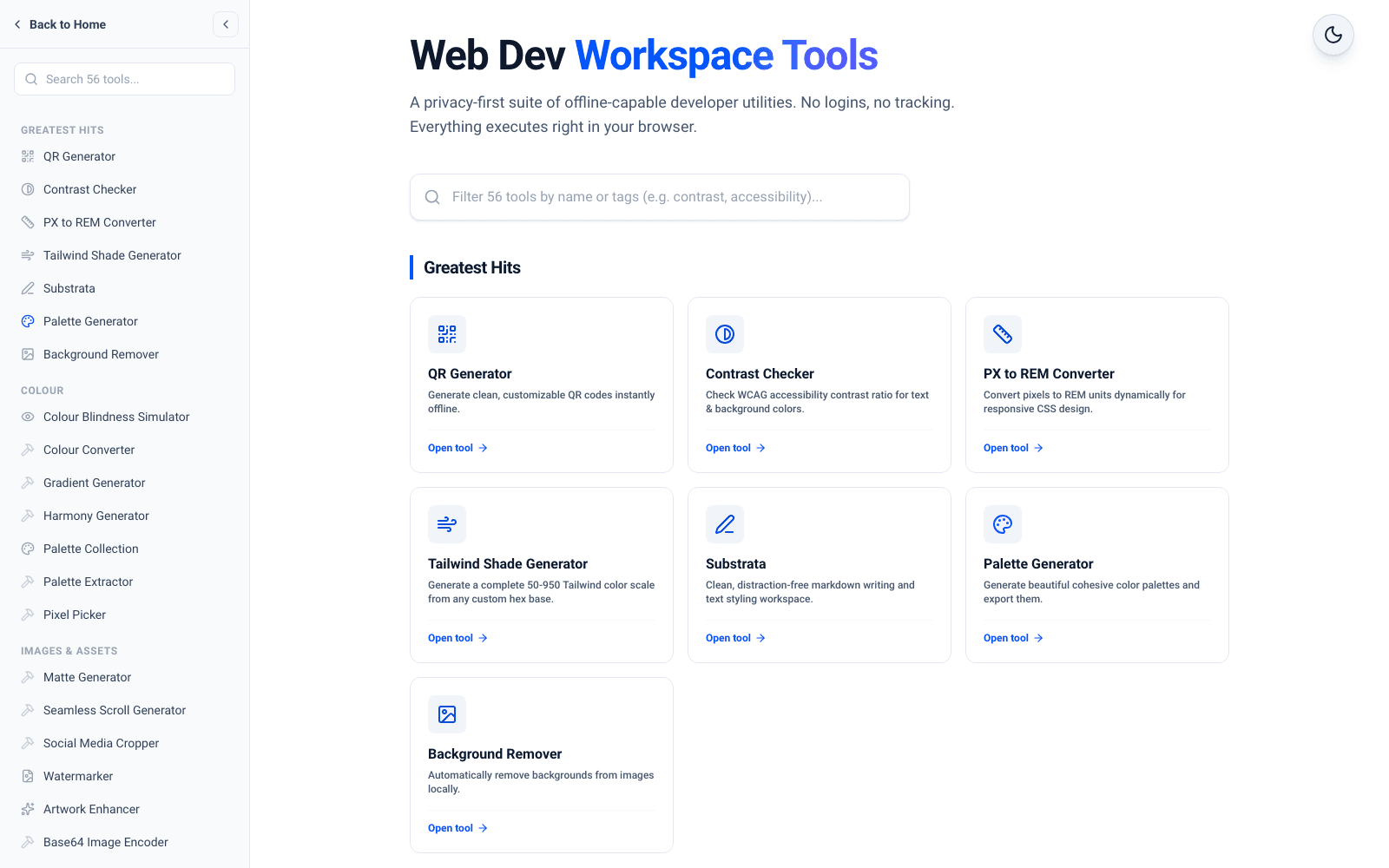Click the Background Remover card image icon

[x=447, y=714]
